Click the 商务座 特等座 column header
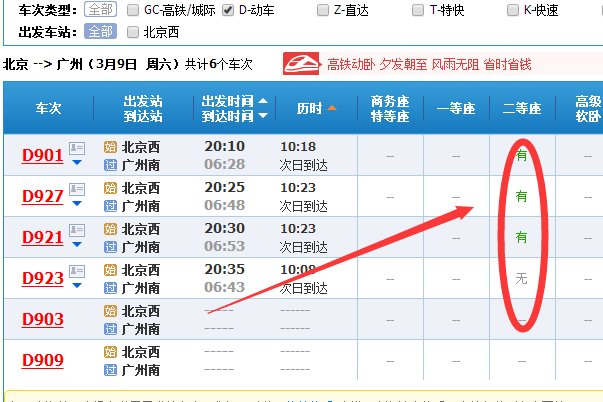Image resolution: width=603 pixels, height=402 pixels. (x=390, y=108)
